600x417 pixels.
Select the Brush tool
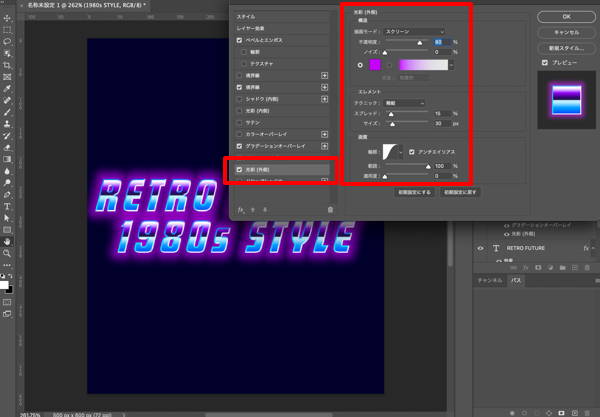[7, 112]
